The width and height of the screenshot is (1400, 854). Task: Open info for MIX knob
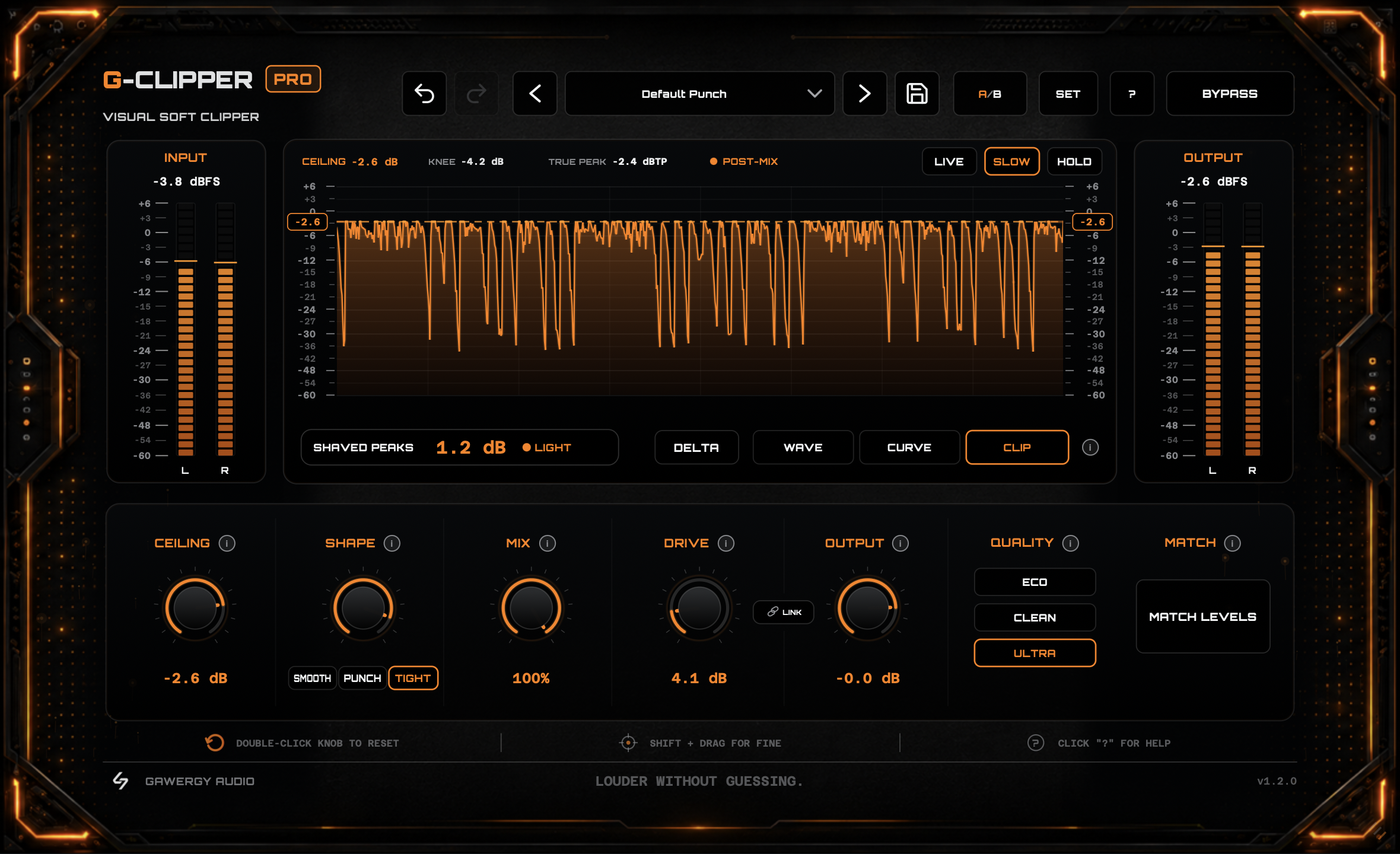(547, 543)
